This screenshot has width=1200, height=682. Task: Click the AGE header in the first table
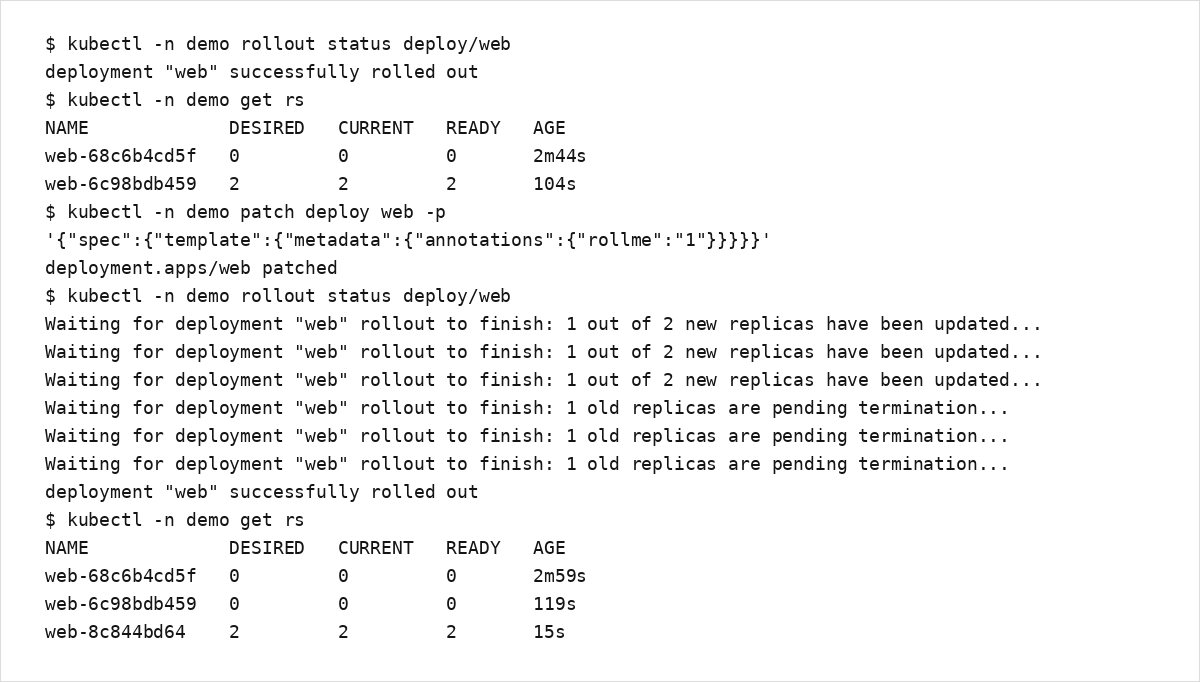coord(549,128)
